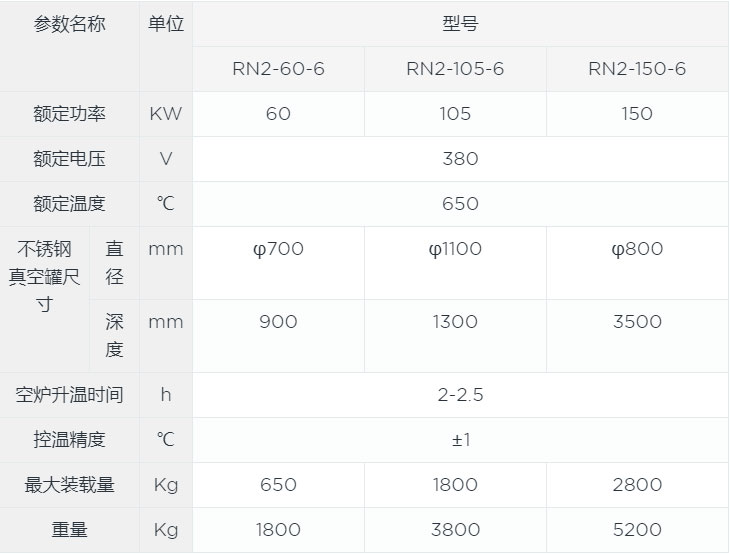Select the ±1 temperature precision value
730x554 pixels.
point(460,440)
